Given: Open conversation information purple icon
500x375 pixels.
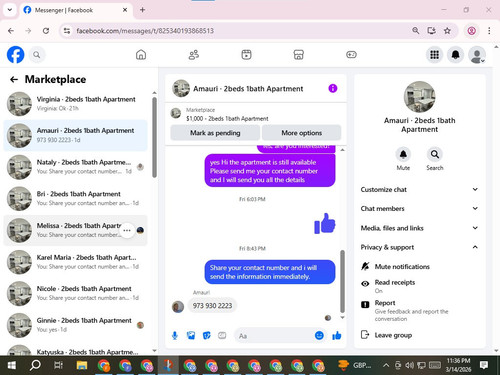Looking at the screenshot, I should (333, 88).
